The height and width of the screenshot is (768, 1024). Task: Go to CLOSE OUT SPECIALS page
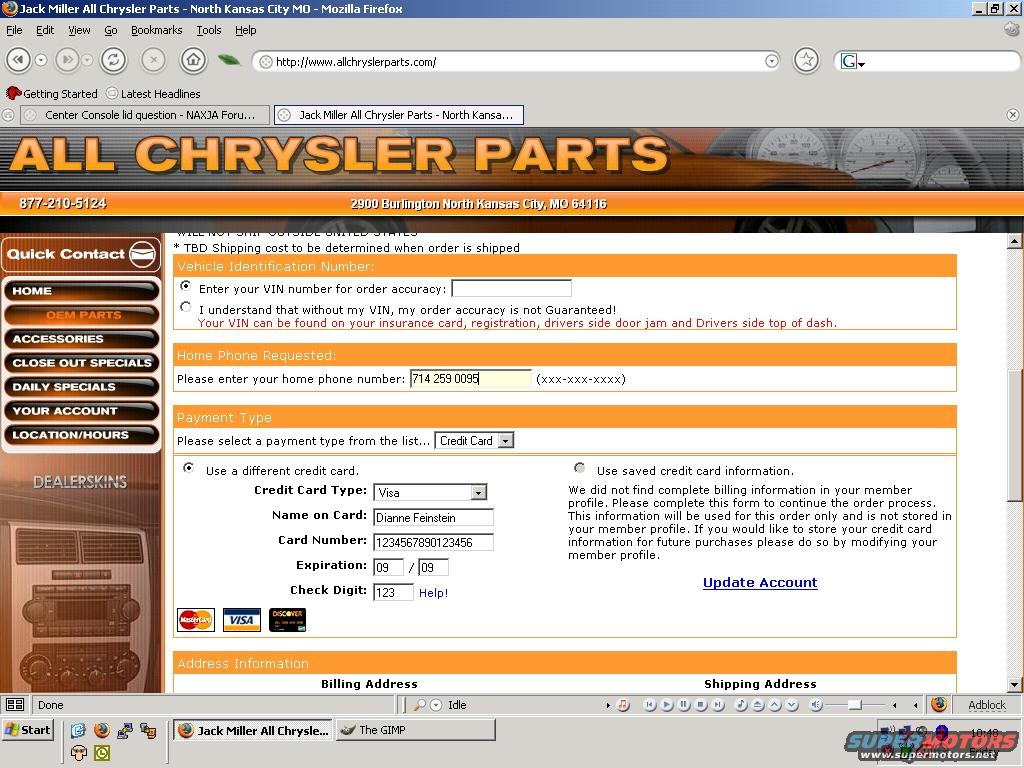click(x=82, y=363)
